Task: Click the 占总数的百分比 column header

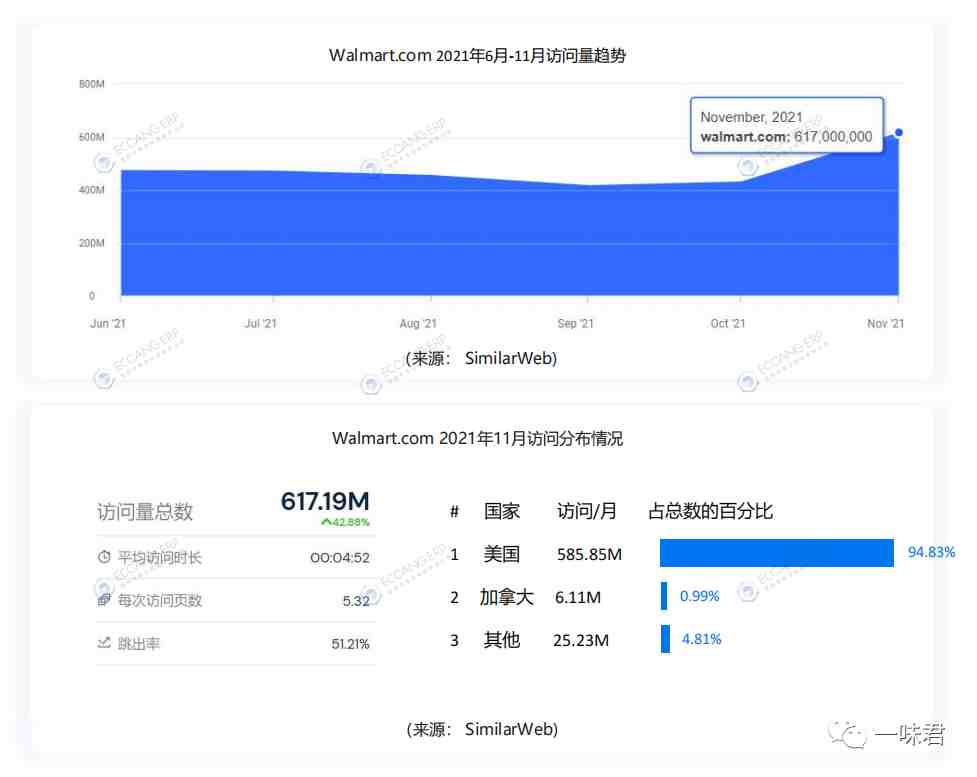Action: coord(710,511)
